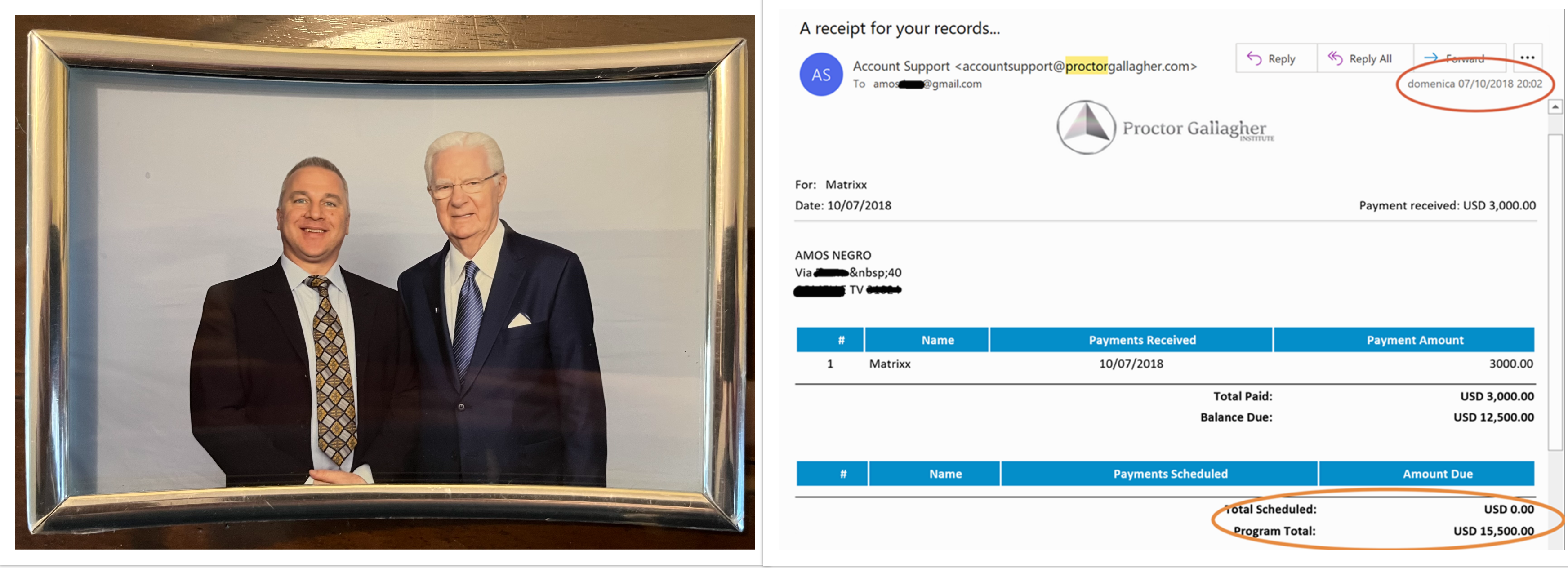The width and height of the screenshot is (1568, 568).
Task: Click the reply all double-arrow icon
Action: click(1335, 58)
